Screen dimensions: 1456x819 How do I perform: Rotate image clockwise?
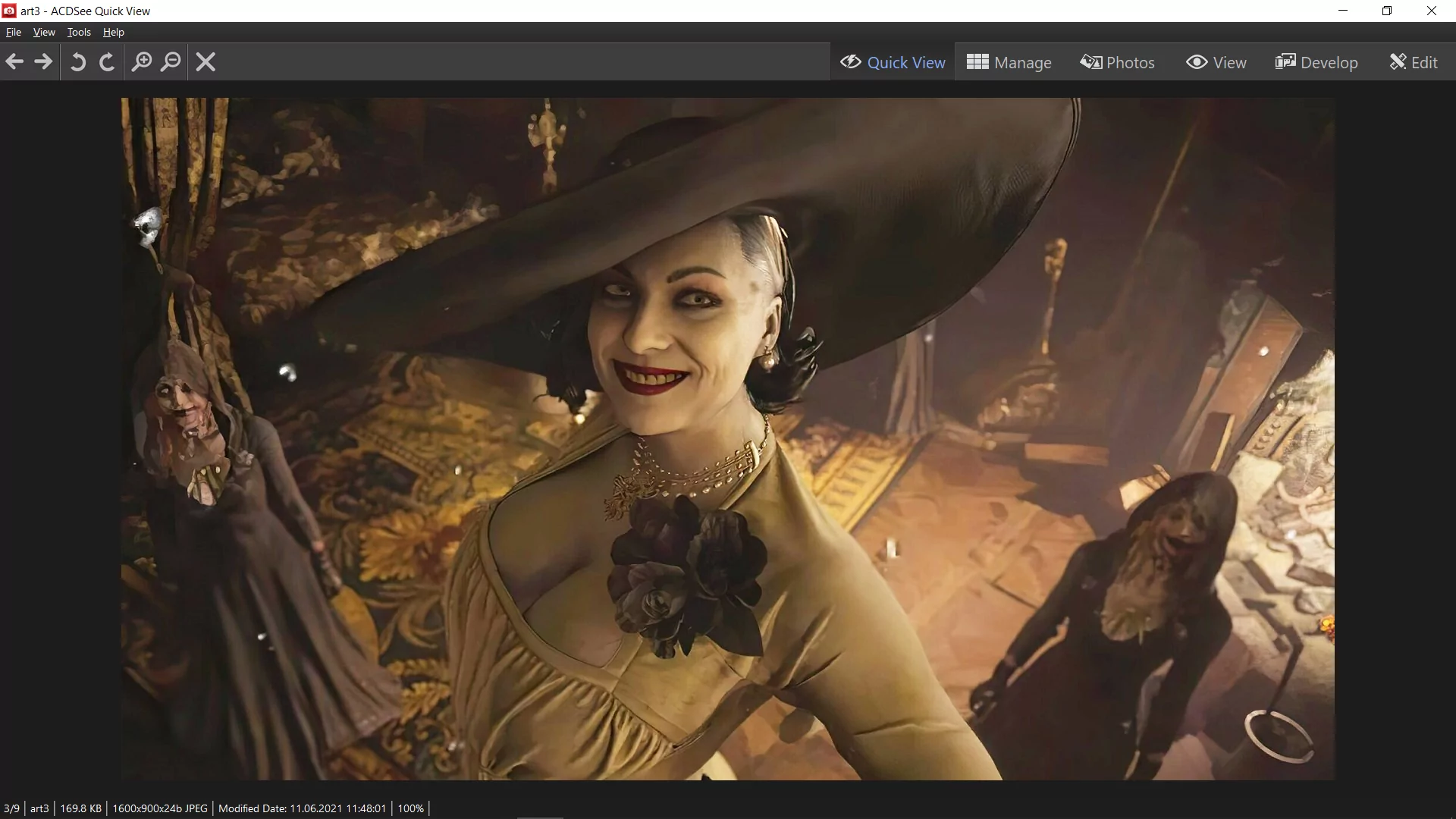tap(107, 61)
